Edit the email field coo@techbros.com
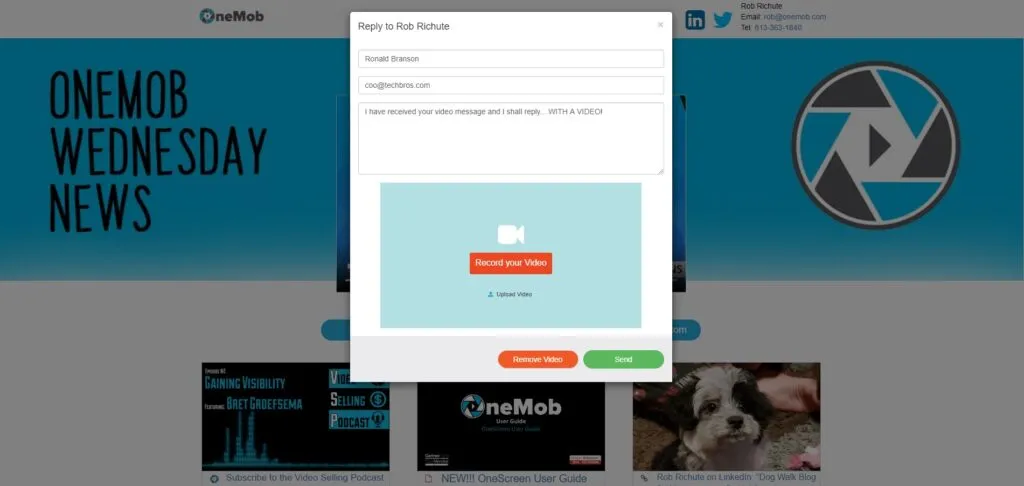 [511, 85]
